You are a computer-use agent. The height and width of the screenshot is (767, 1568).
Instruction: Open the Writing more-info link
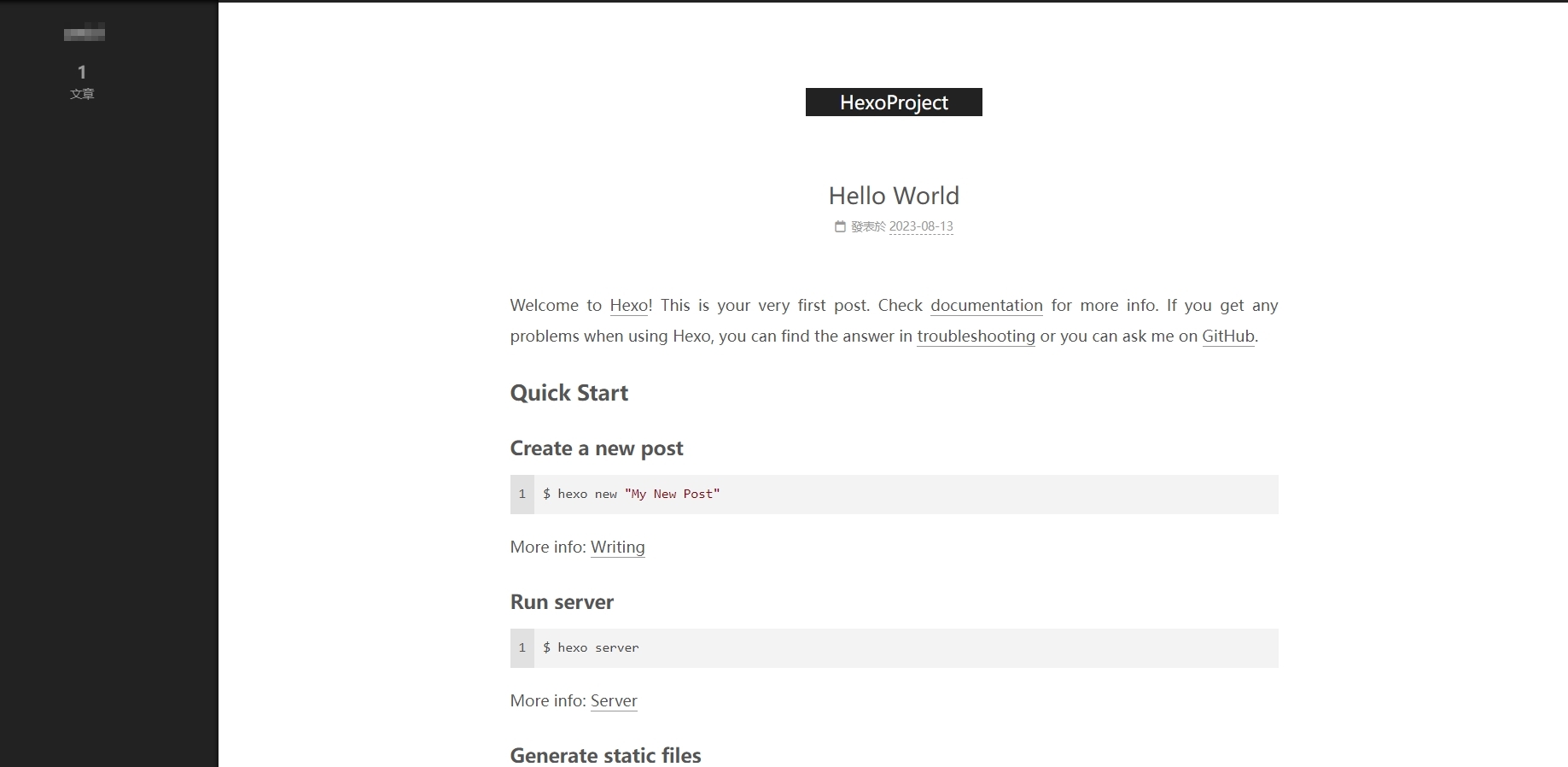click(618, 547)
